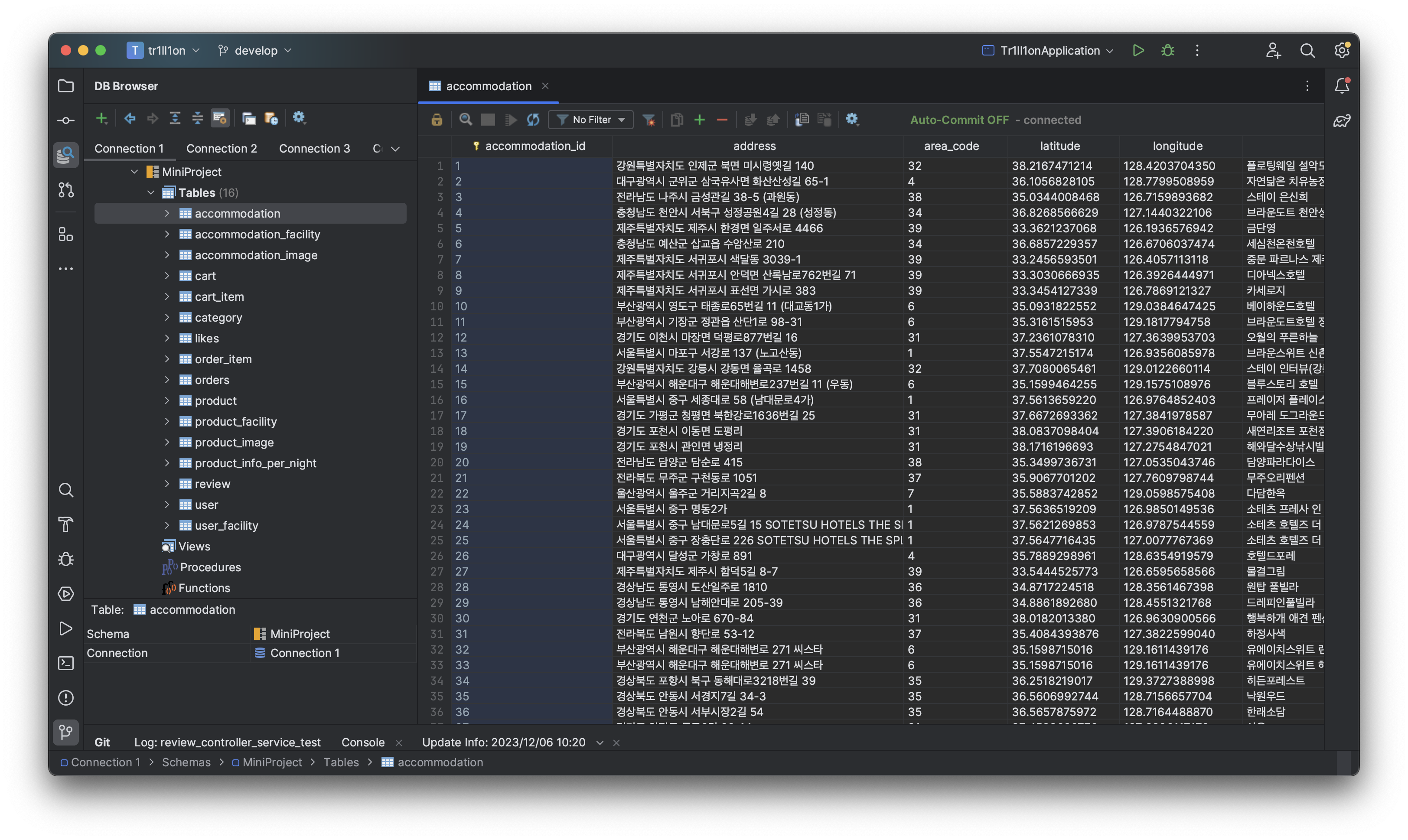Collapse the Tables (16) node
Viewport: 1408px width, 840px height.
click(150, 192)
